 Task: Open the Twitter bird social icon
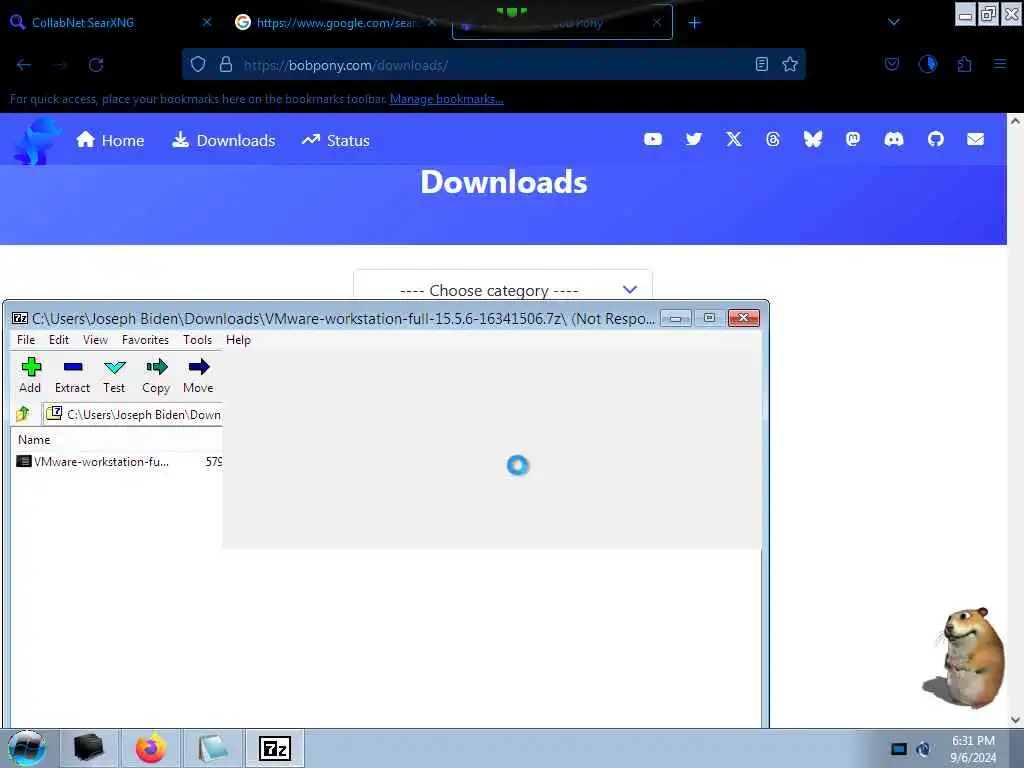694,139
